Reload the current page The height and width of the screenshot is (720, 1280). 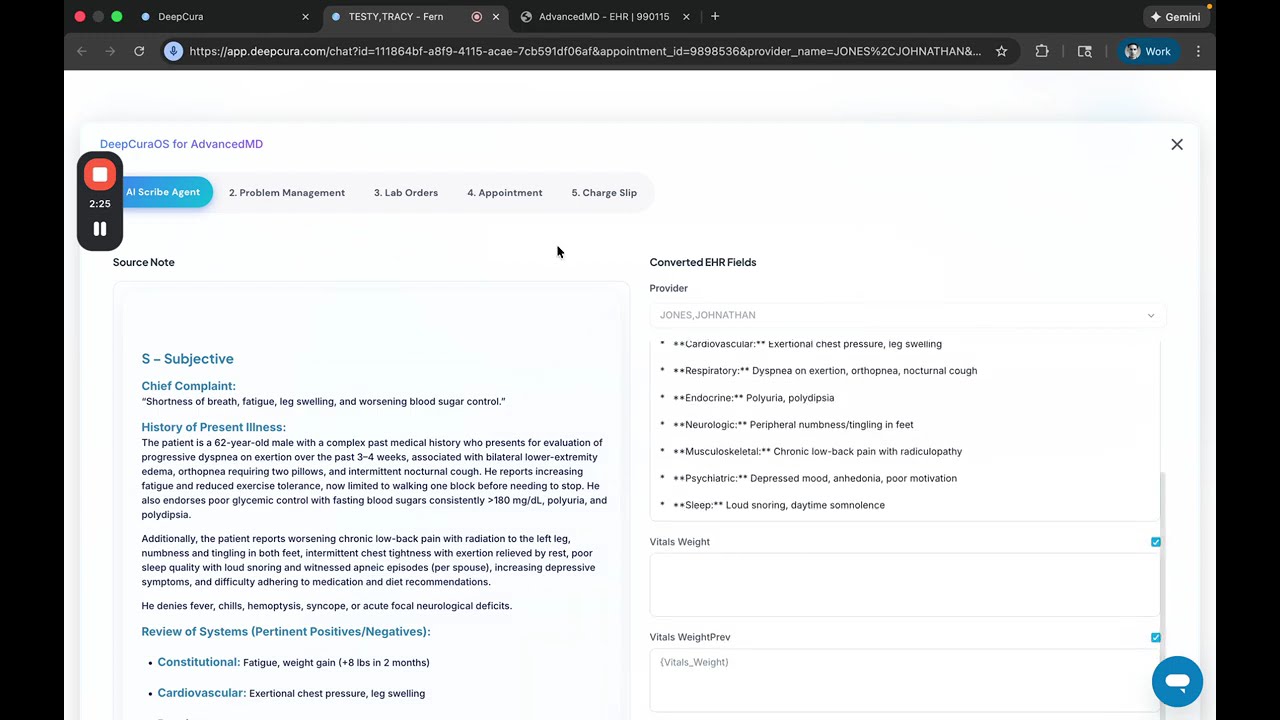point(139,51)
